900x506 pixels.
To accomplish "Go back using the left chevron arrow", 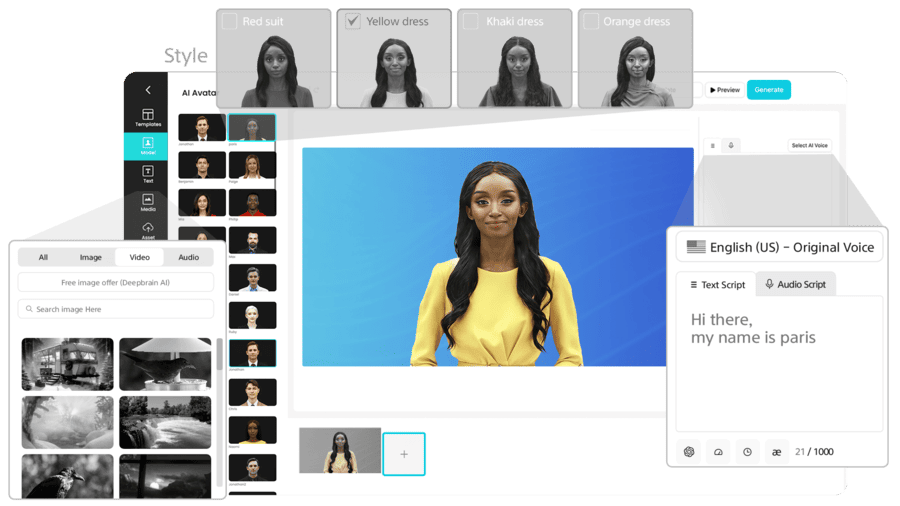I will [x=148, y=90].
